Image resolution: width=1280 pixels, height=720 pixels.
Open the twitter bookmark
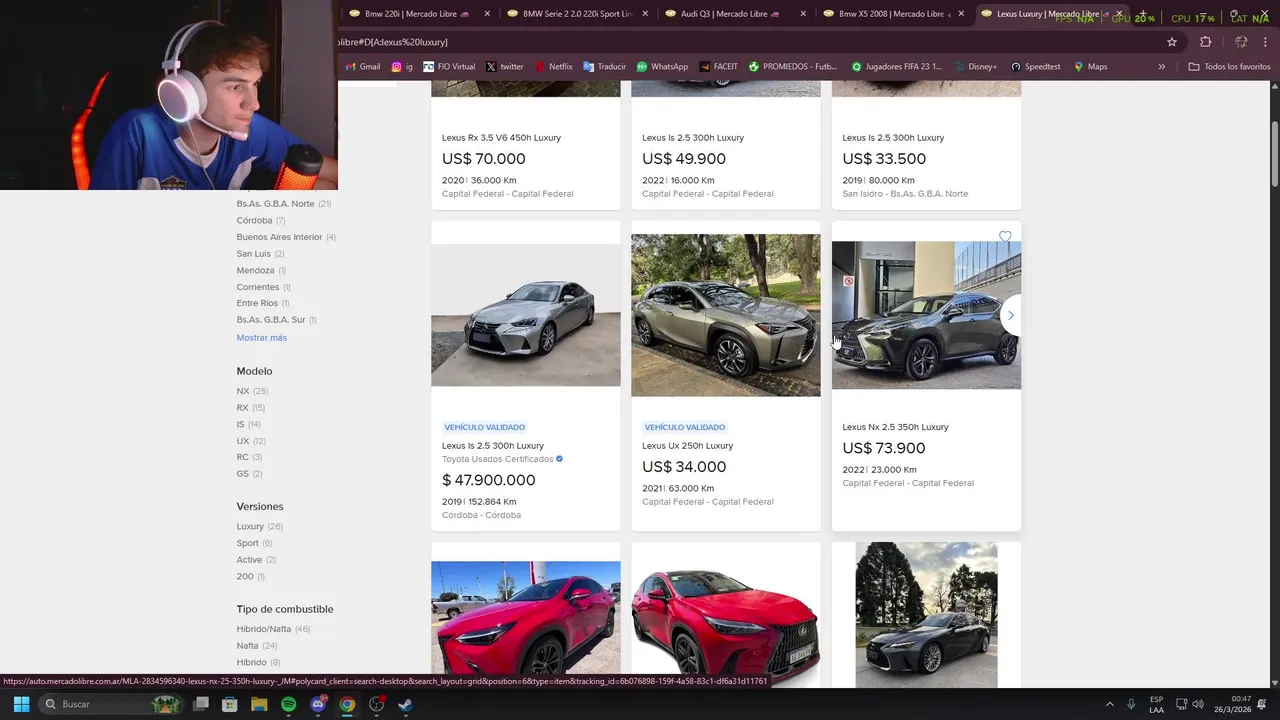click(x=505, y=67)
